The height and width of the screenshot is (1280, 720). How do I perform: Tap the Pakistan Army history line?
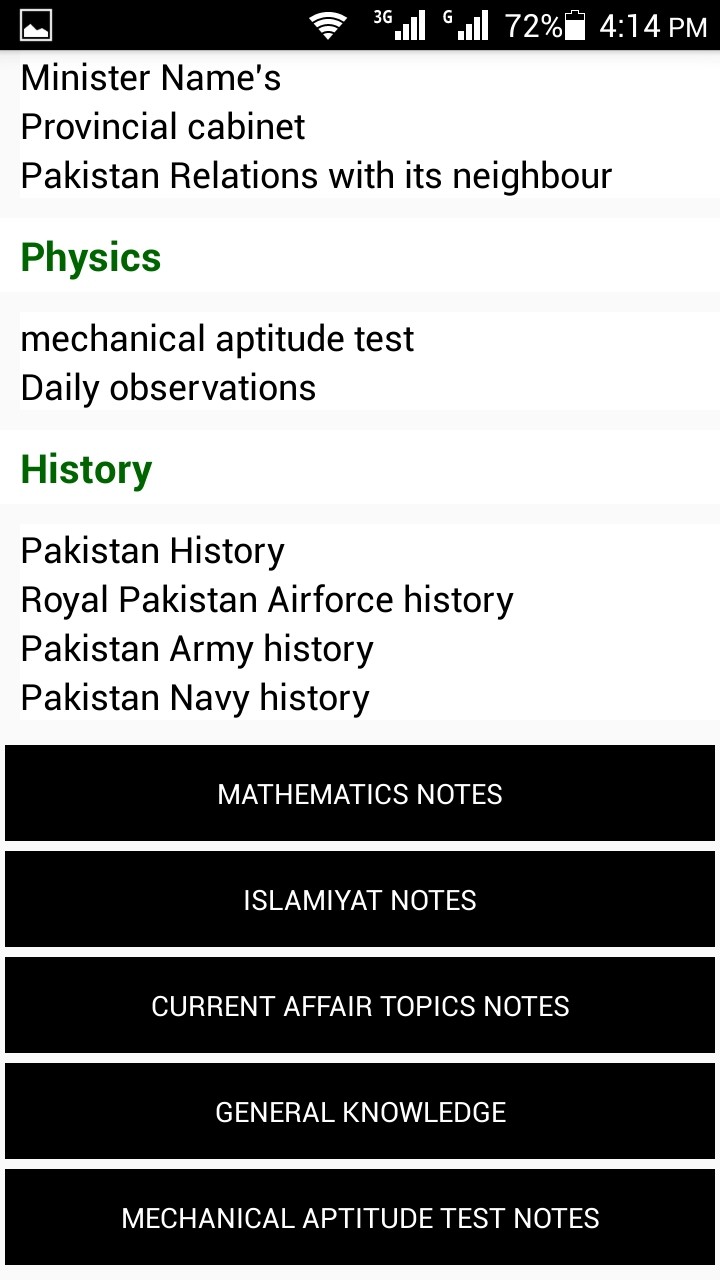point(197,649)
